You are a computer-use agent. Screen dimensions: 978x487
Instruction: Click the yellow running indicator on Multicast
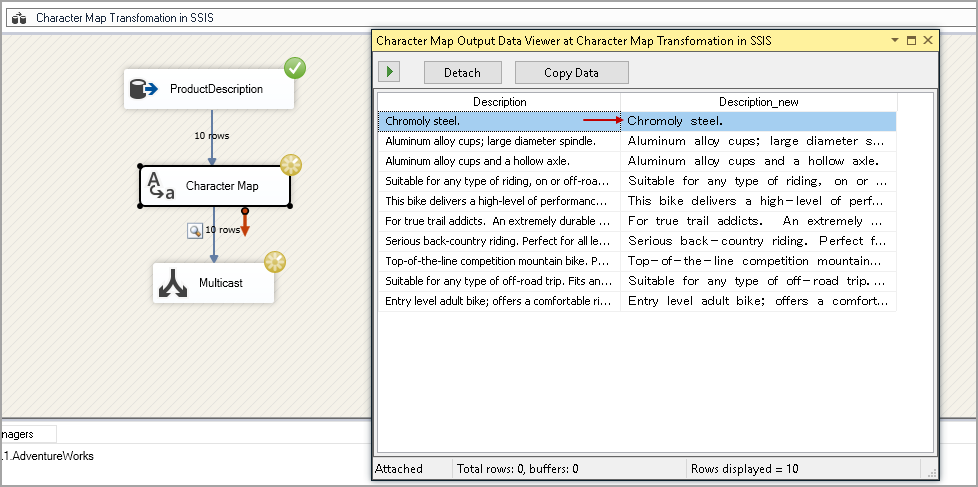coord(275,262)
